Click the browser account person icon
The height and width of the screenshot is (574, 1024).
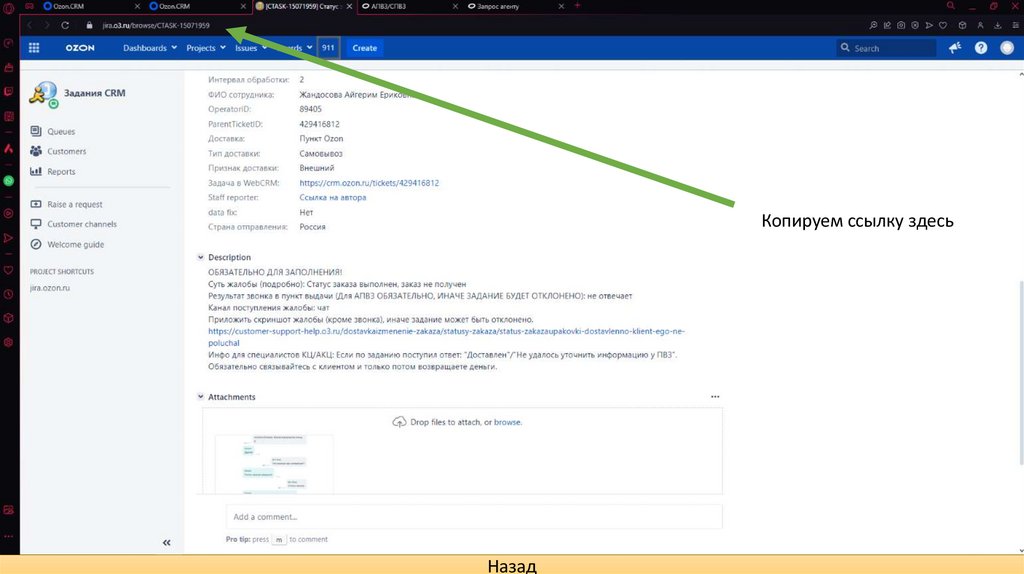pos(980,25)
